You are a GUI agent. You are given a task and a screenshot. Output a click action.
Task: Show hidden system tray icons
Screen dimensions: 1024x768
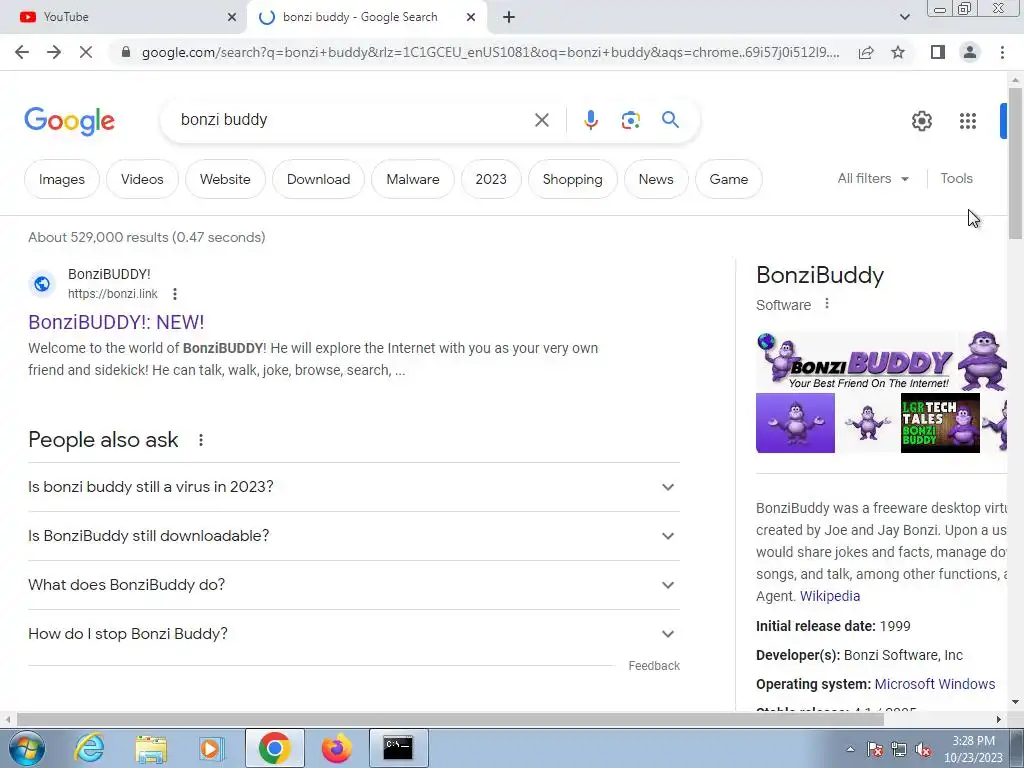850,749
